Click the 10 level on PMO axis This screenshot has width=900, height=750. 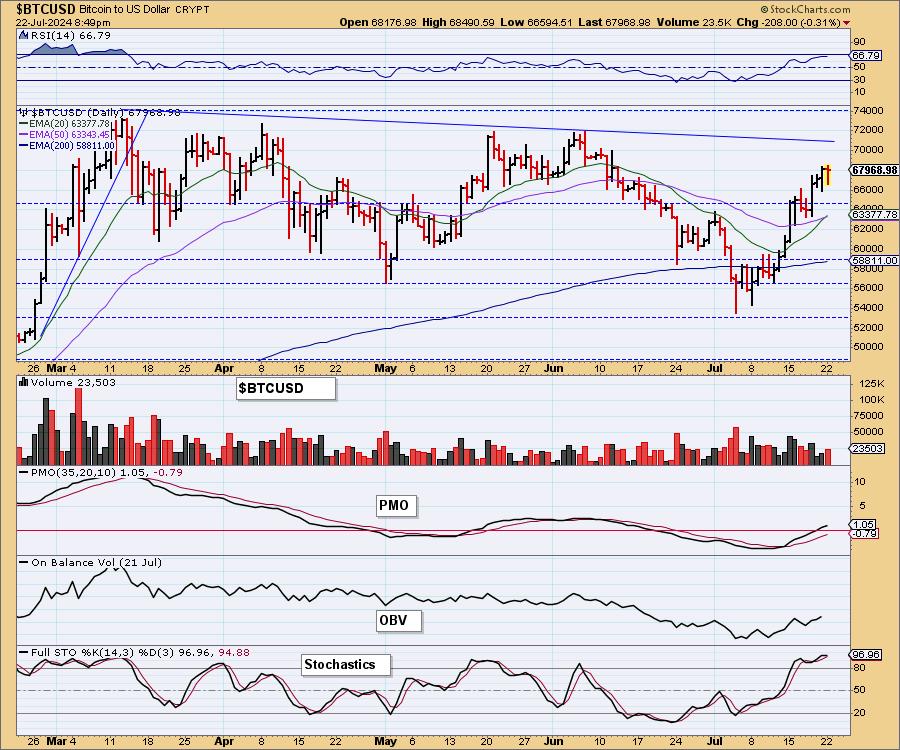click(x=859, y=481)
